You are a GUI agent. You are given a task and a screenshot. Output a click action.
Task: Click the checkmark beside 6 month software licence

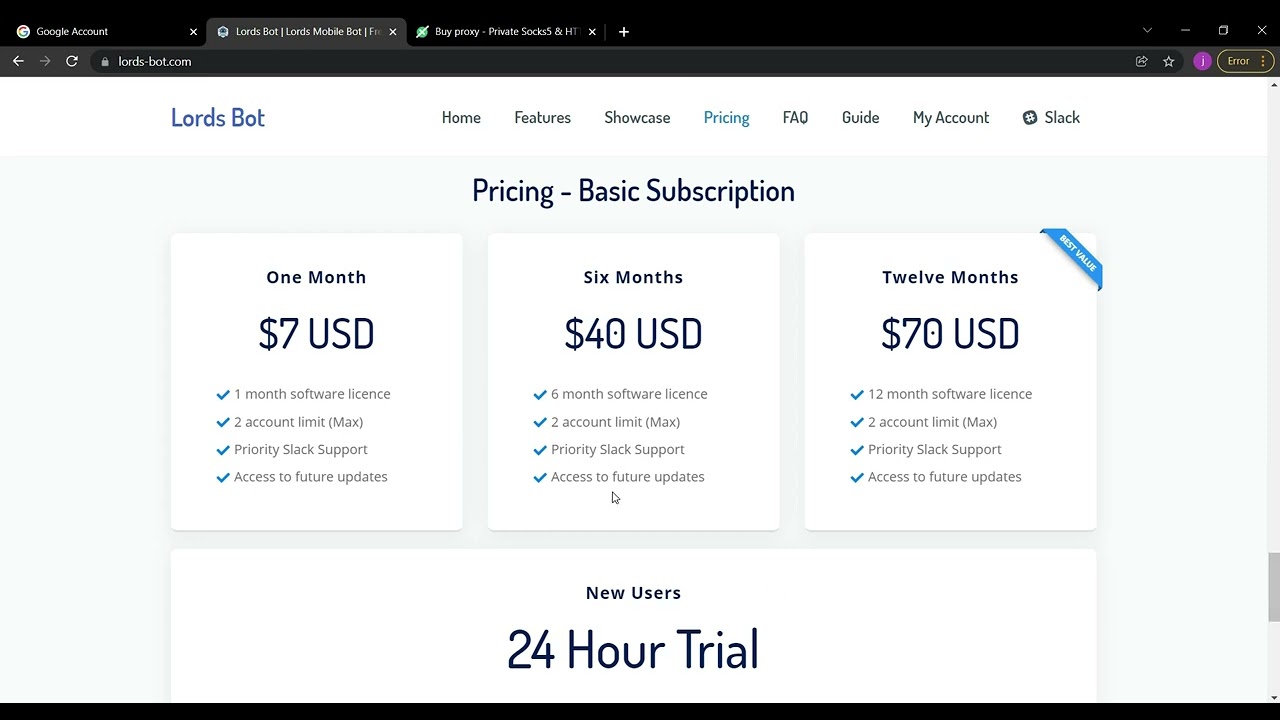coord(540,395)
